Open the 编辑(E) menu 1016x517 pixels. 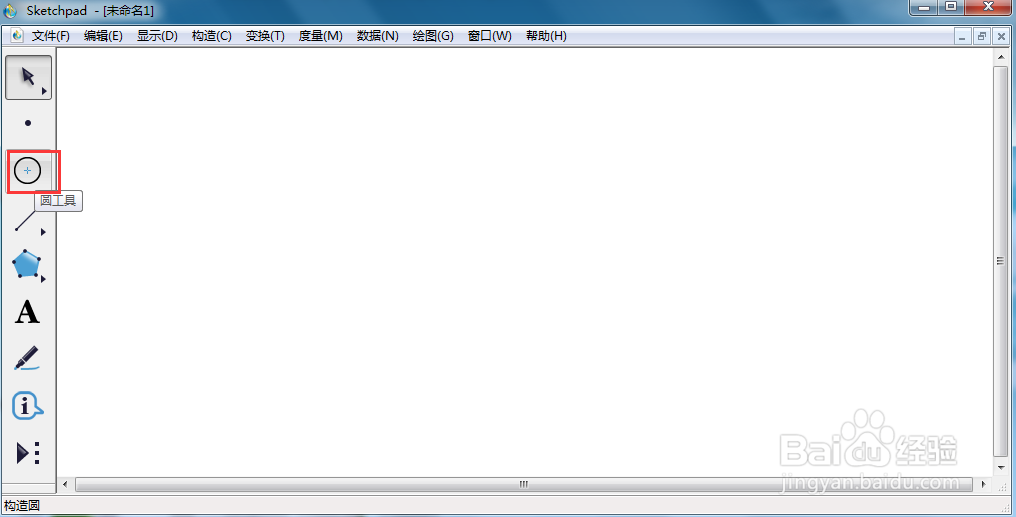(103, 36)
